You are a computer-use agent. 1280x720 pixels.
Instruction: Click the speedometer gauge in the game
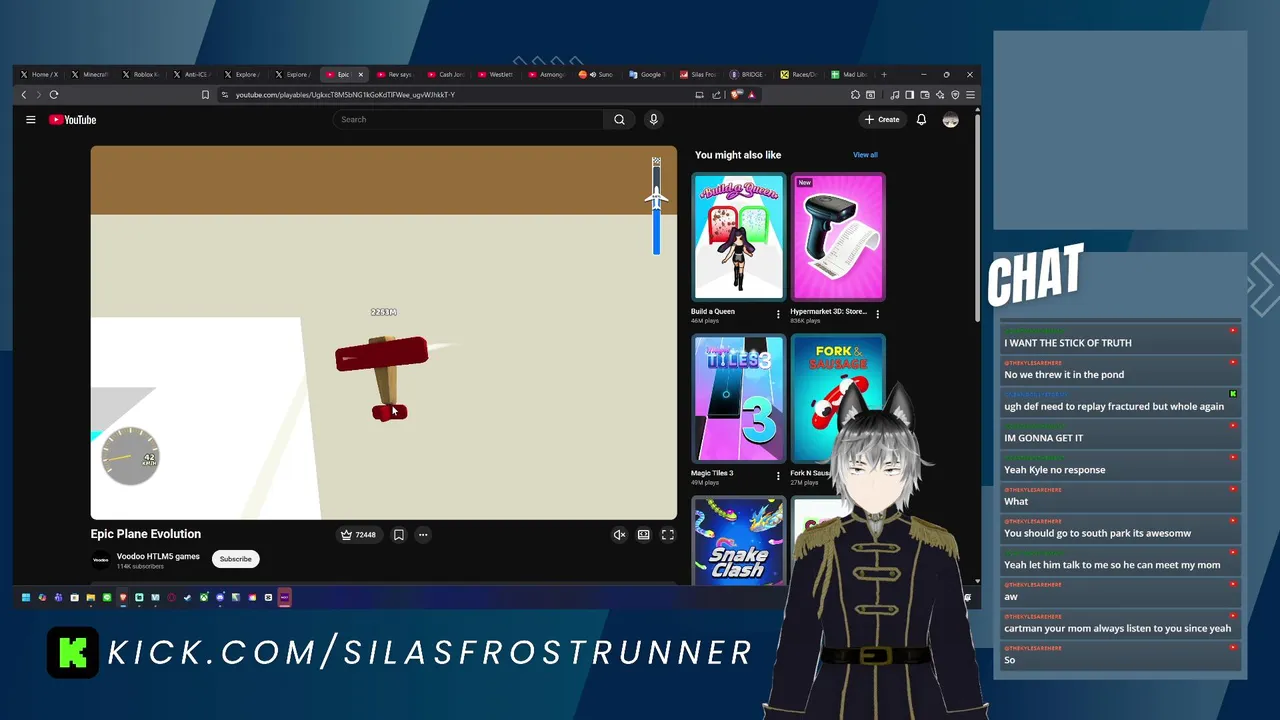coord(130,456)
